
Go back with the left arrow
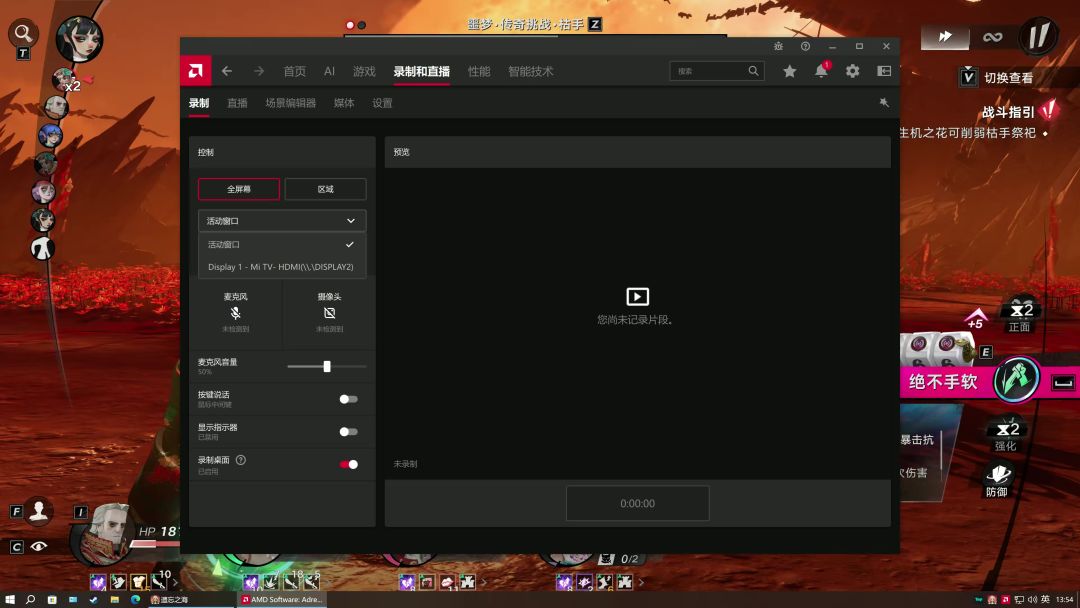pos(227,71)
